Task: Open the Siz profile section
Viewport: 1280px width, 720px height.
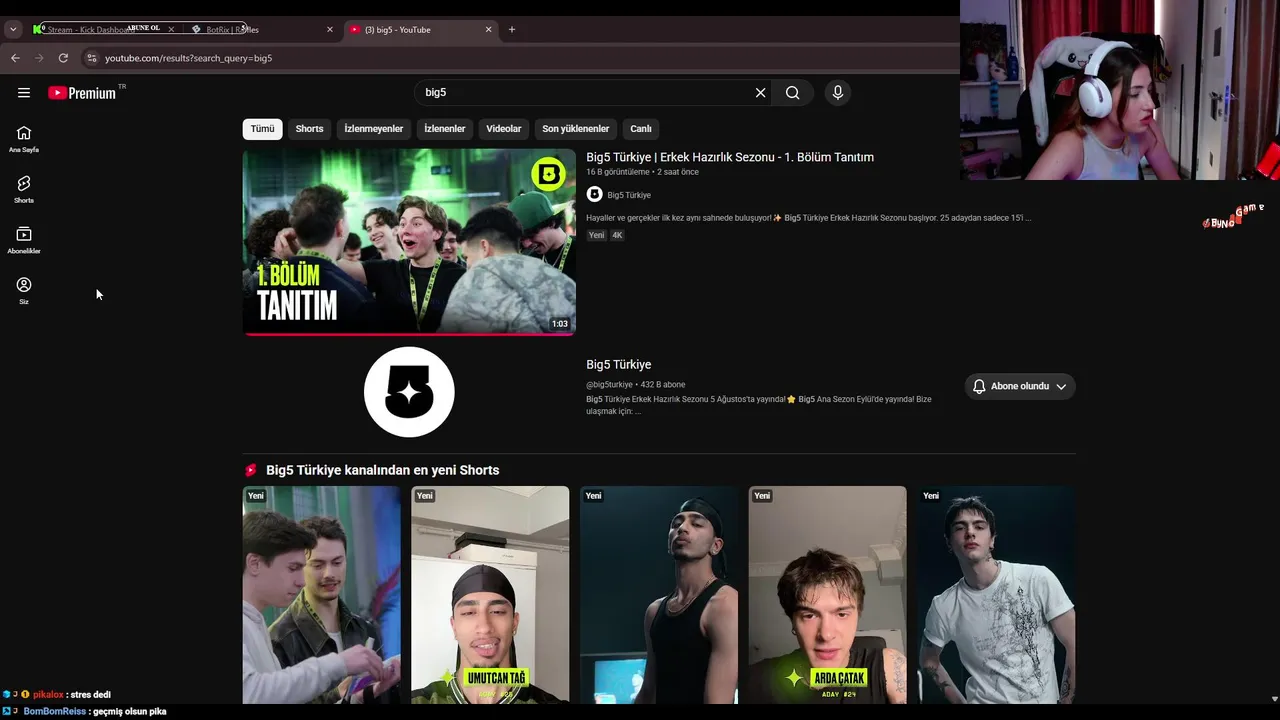Action: tap(24, 291)
